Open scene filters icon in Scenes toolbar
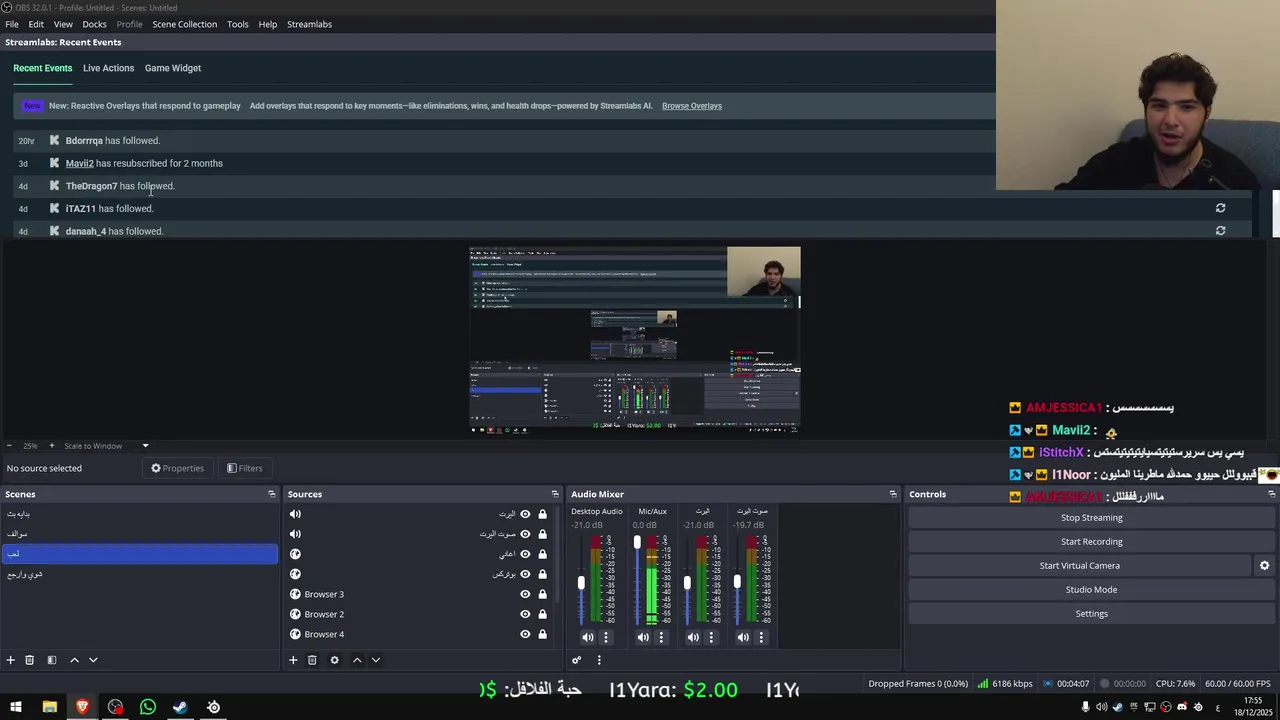 click(x=51, y=660)
